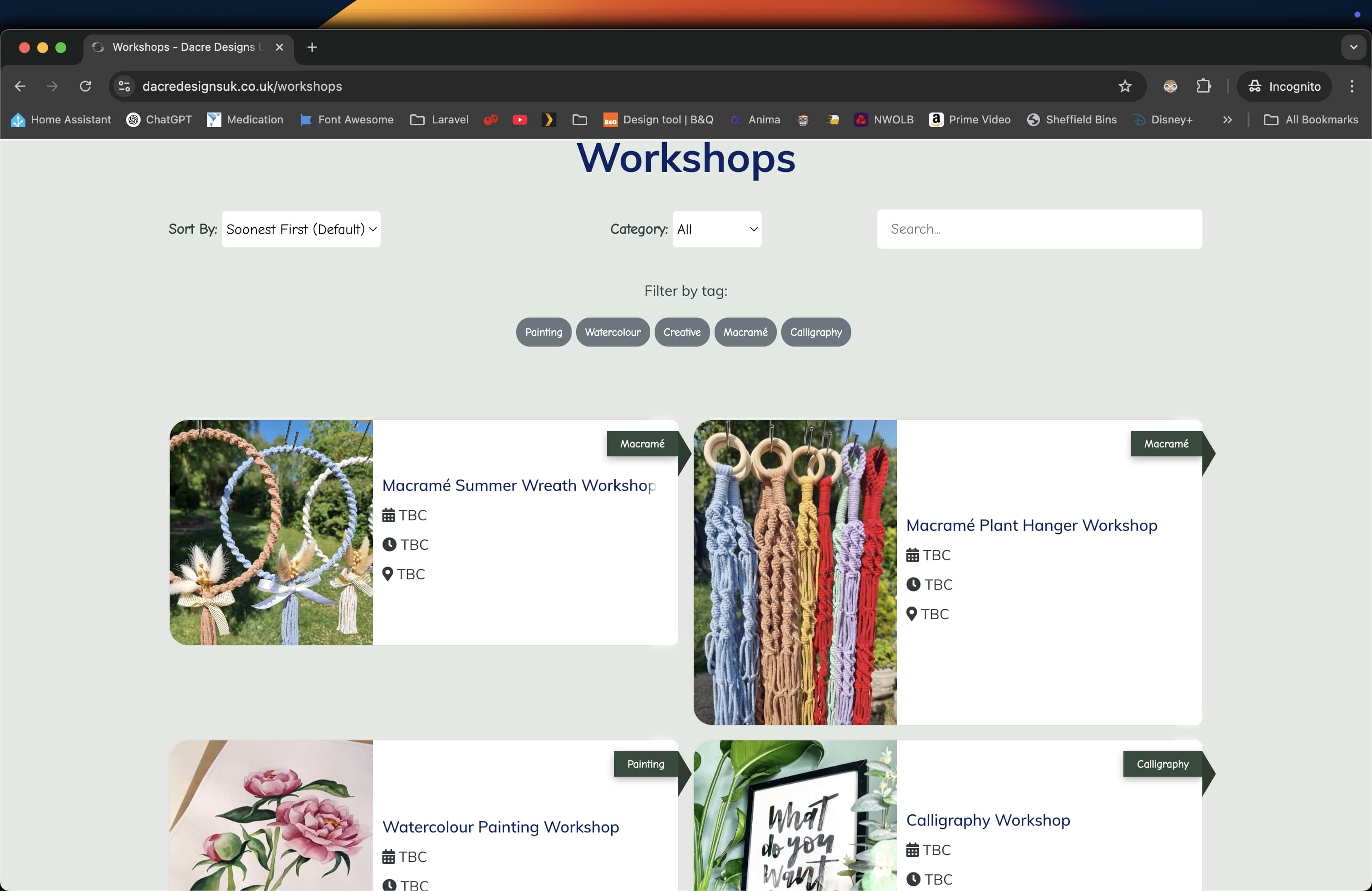This screenshot has height=891, width=1372.
Task: Bookmark this page with the star icon
Action: [x=1125, y=87]
